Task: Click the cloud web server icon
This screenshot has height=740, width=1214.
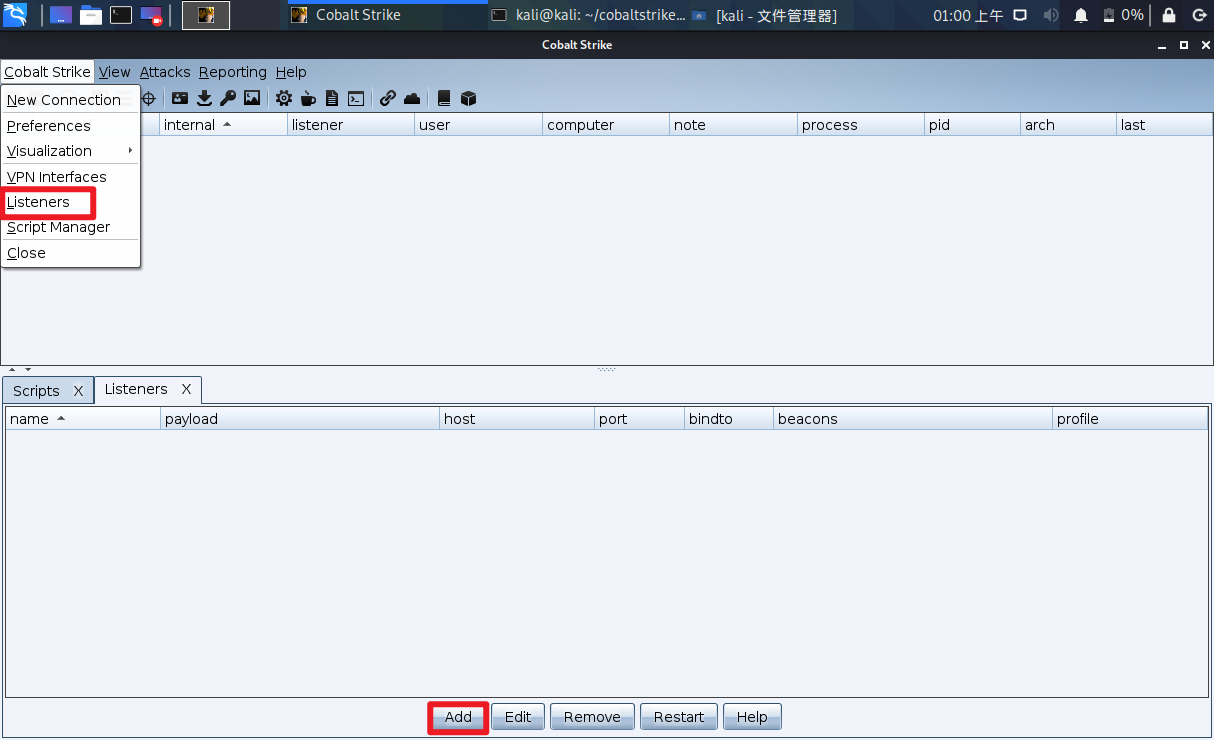Action: 412,98
